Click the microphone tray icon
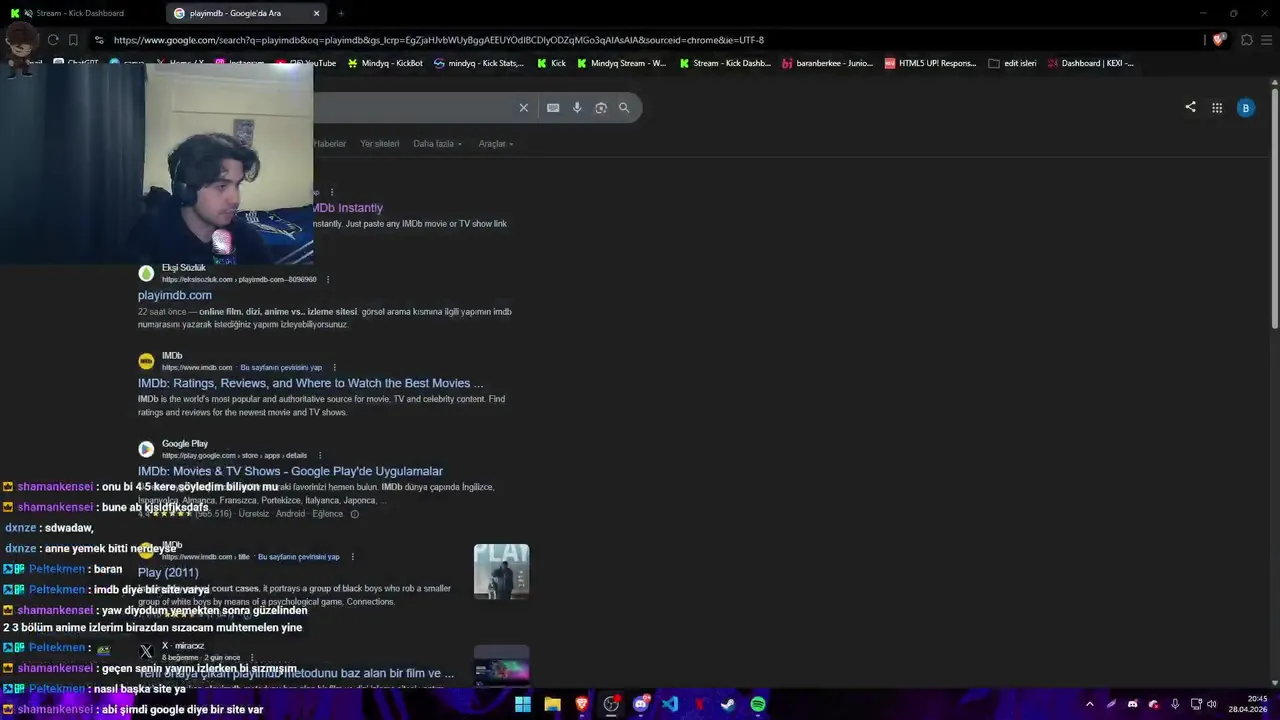 (x=1175, y=704)
